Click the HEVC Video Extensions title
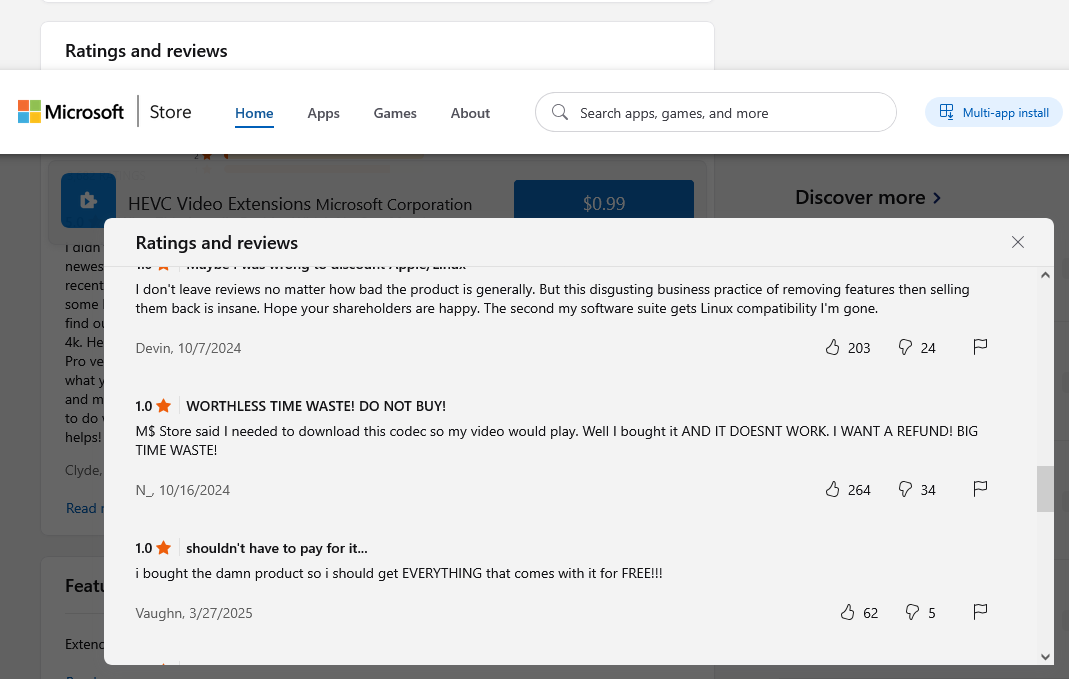This screenshot has height=679, width=1069. coord(220,204)
